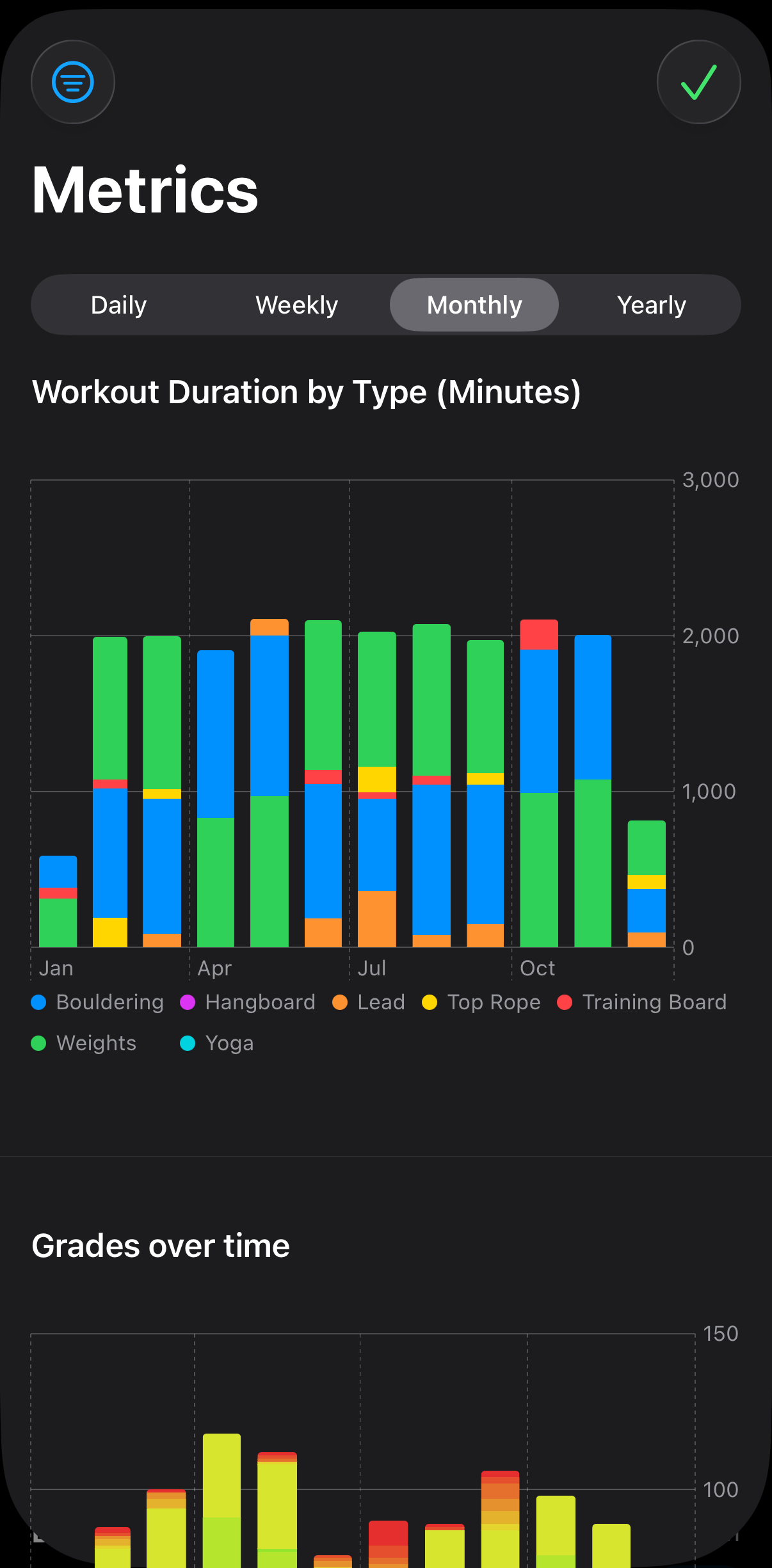The image size is (772, 1568).
Task: Tap the Apr axis label
Action: [x=214, y=968]
